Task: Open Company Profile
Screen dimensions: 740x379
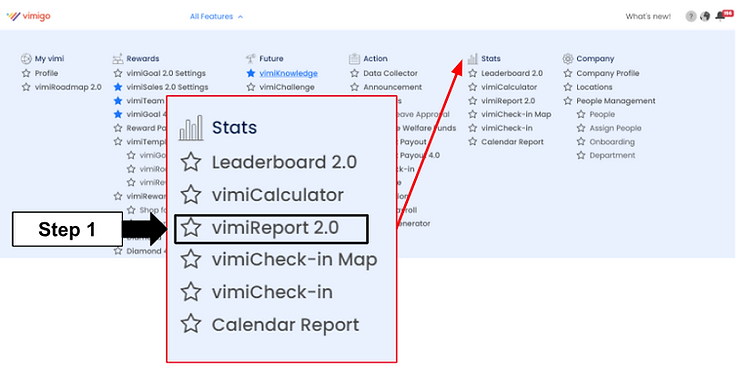Action: (x=608, y=73)
